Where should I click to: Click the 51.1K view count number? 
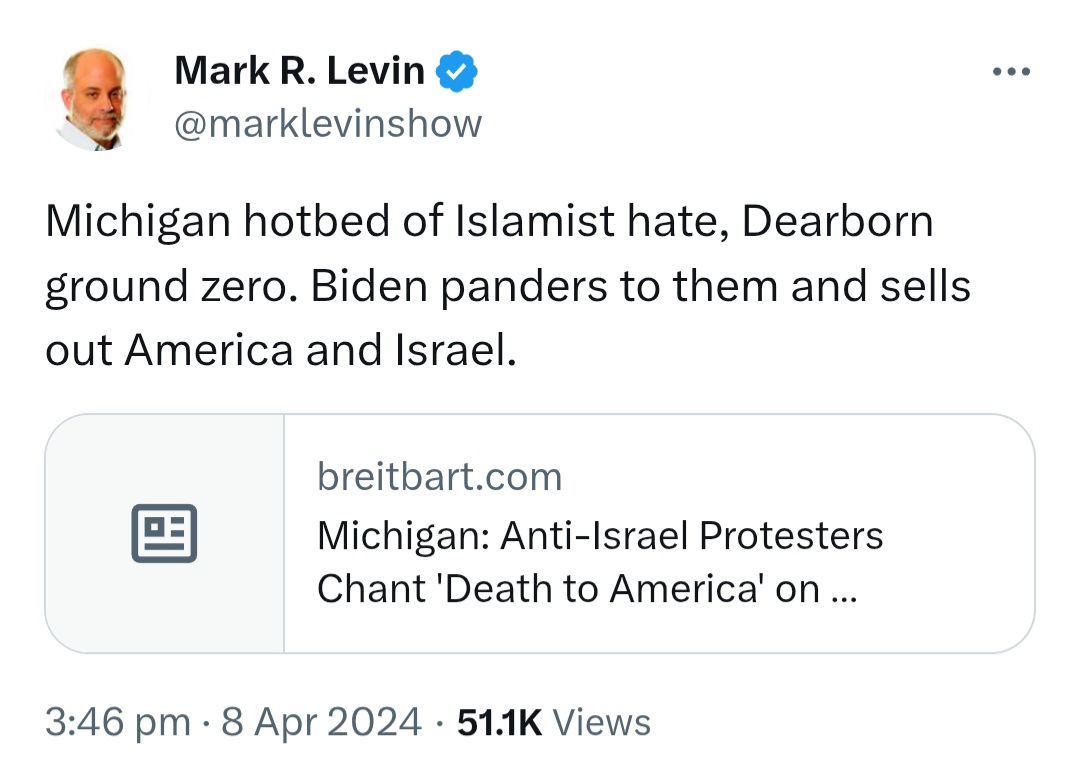(x=499, y=722)
